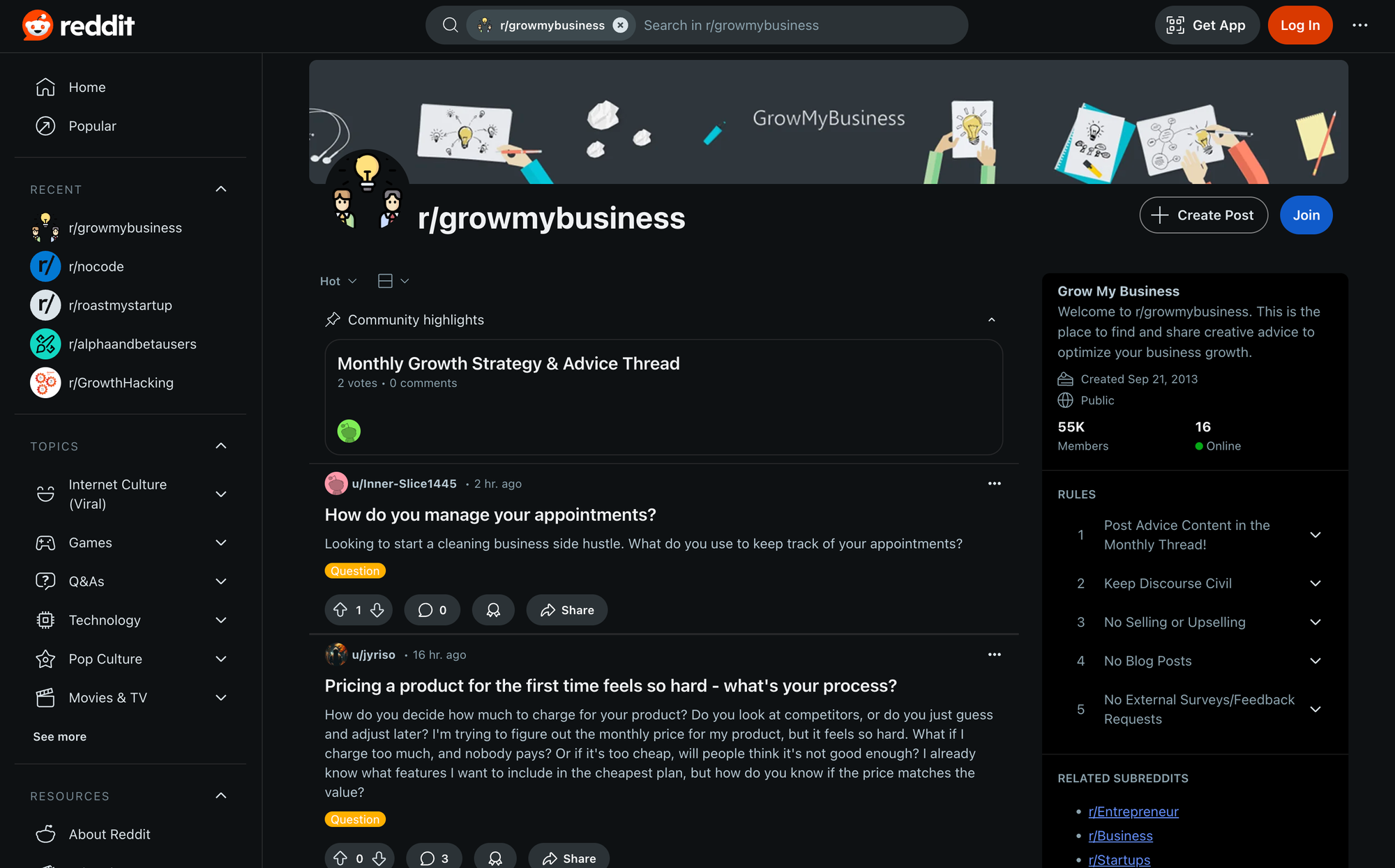The height and width of the screenshot is (868, 1395).
Task: Open the Hot sort dropdown
Action: [338, 281]
